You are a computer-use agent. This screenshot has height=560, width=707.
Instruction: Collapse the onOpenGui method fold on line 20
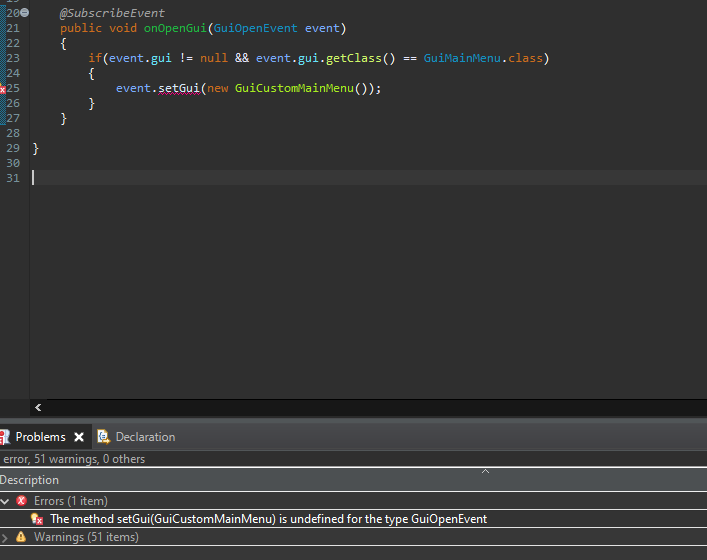25,13
